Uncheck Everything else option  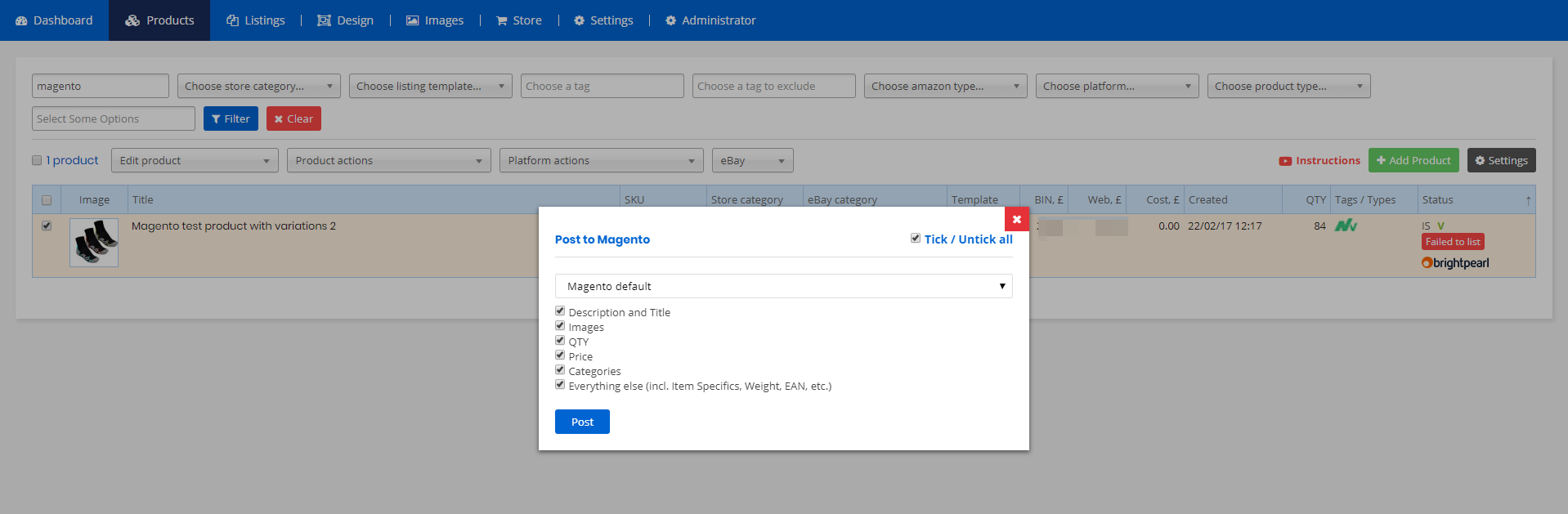[x=560, y=385]
